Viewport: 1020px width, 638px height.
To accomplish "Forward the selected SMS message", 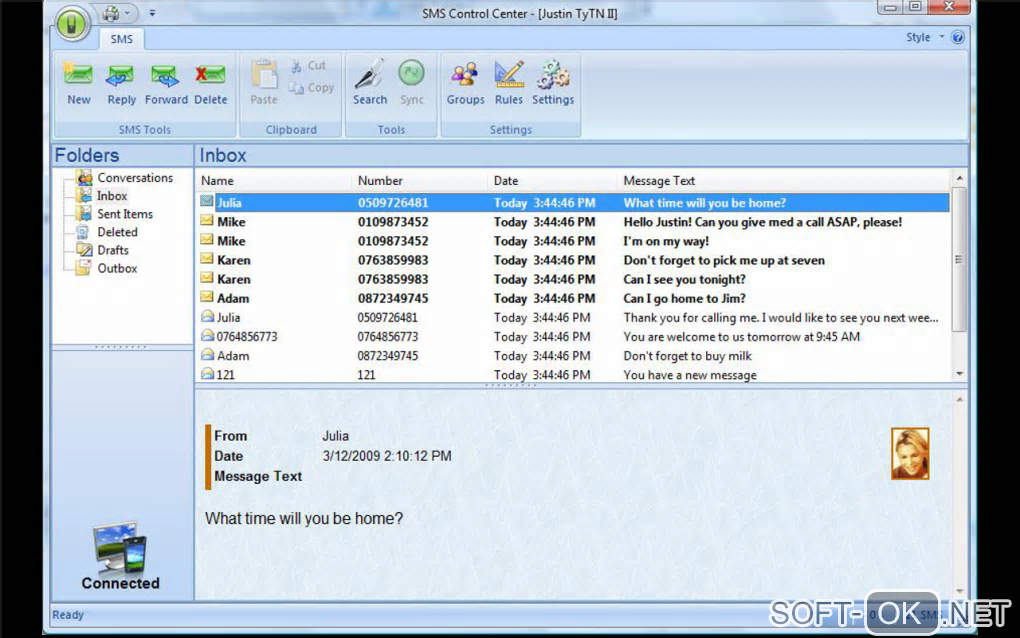I will point(166,83).
